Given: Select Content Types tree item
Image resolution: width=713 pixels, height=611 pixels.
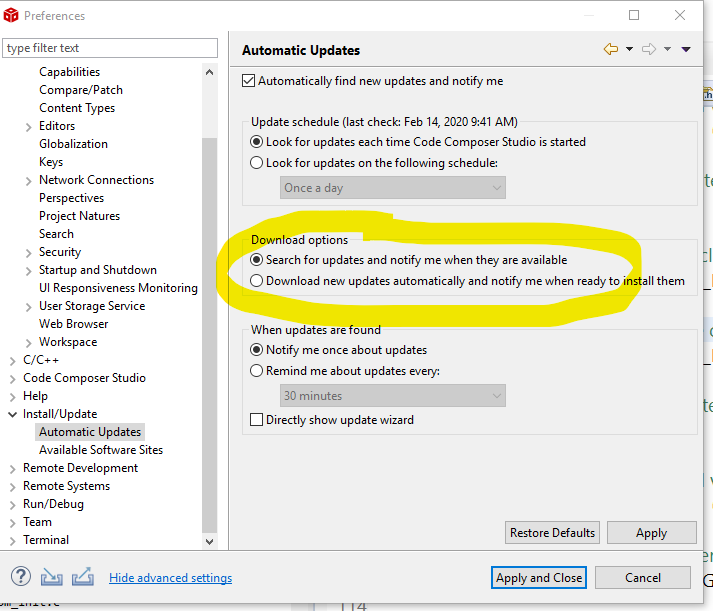Looking at the screenshot, I should pyautogui.click(x=77, y=108).
